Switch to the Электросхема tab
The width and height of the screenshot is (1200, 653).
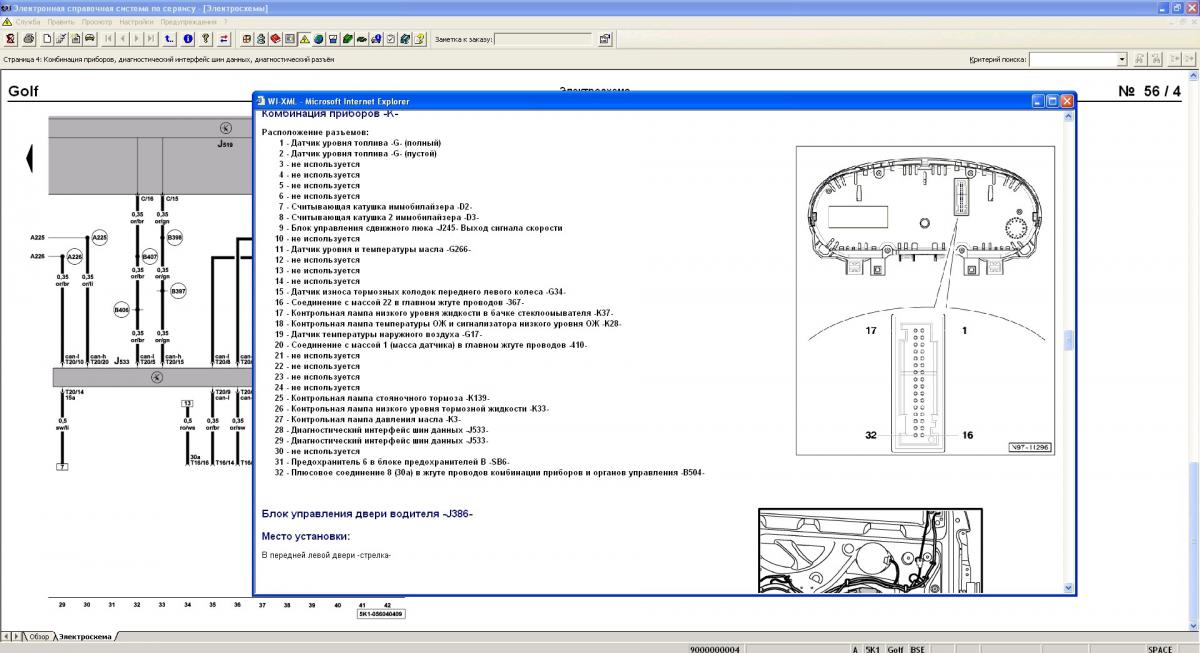(x=85, y=636)
